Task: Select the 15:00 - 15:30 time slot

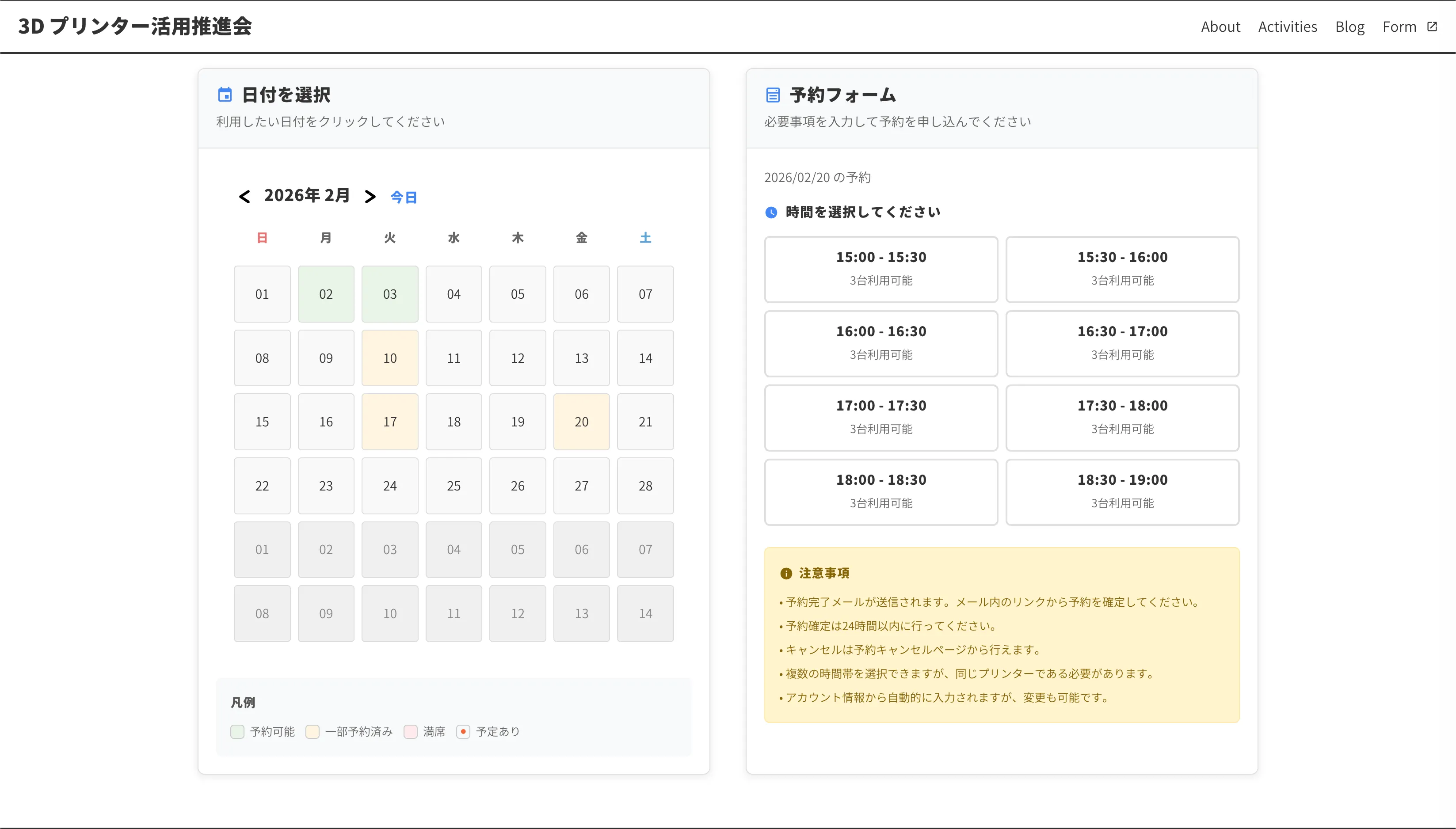Action: click(x=881, y=269)
